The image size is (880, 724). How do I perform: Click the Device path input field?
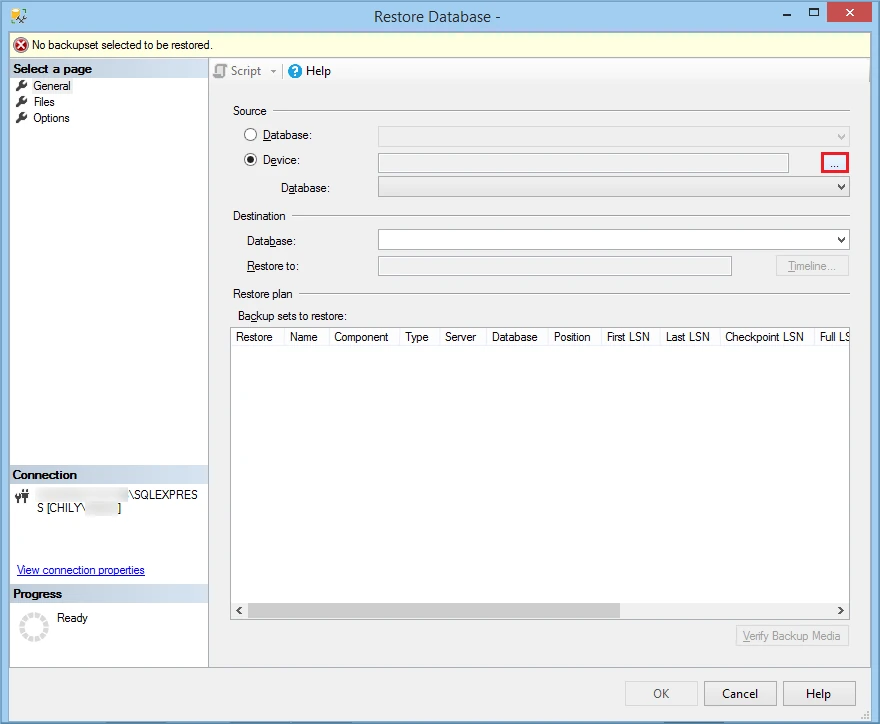pos(583,163)
